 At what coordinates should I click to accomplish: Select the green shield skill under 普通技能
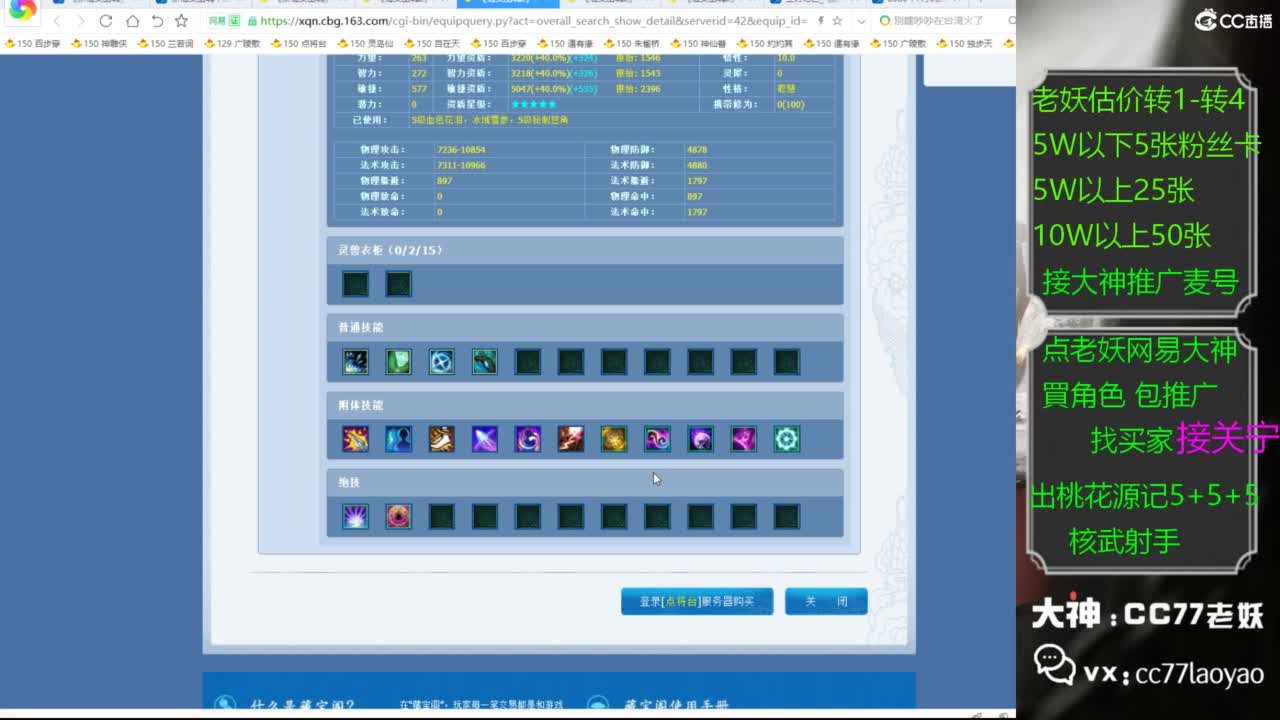398,361
